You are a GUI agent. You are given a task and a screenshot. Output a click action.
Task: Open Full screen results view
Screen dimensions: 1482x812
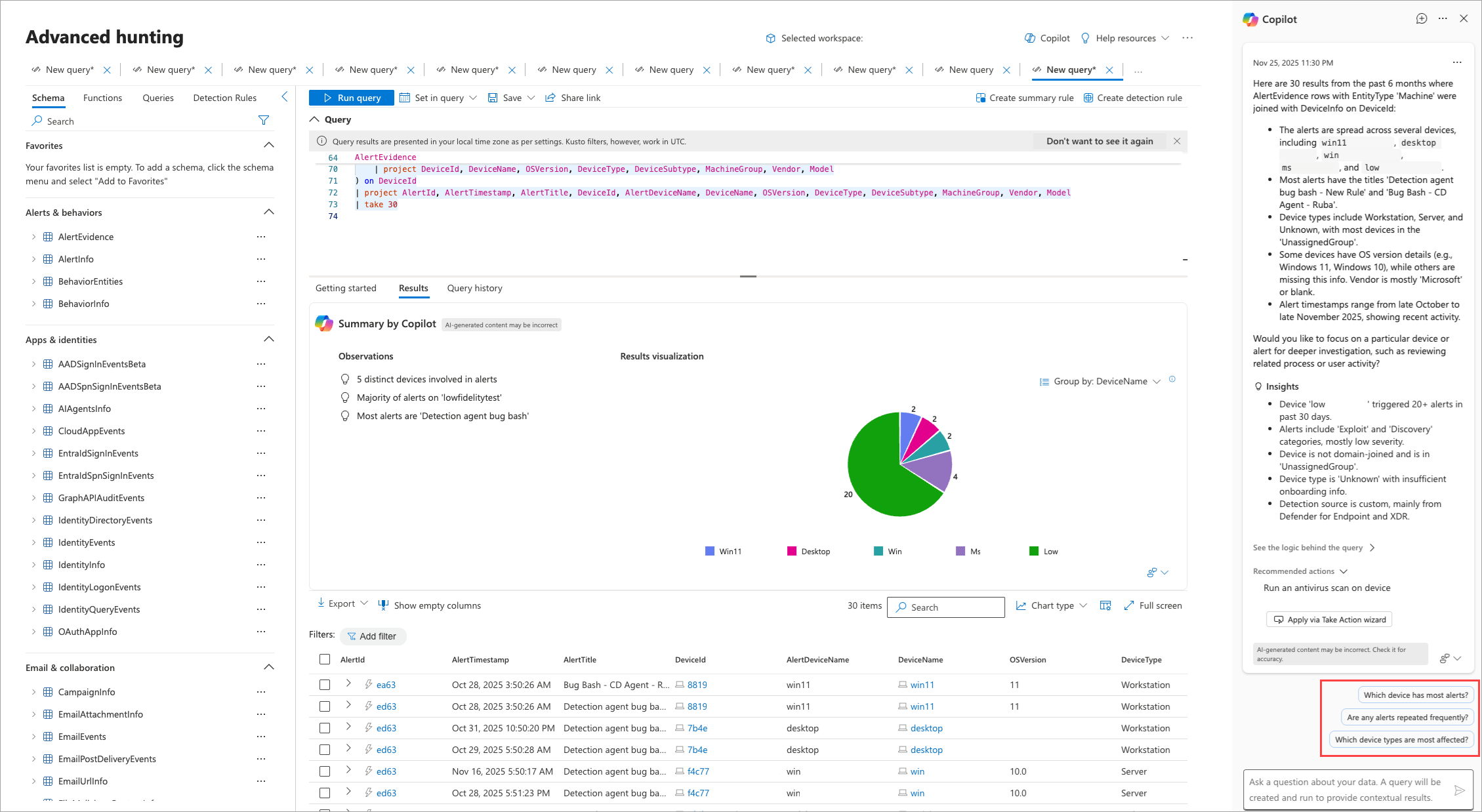[x=1153, y=605]
